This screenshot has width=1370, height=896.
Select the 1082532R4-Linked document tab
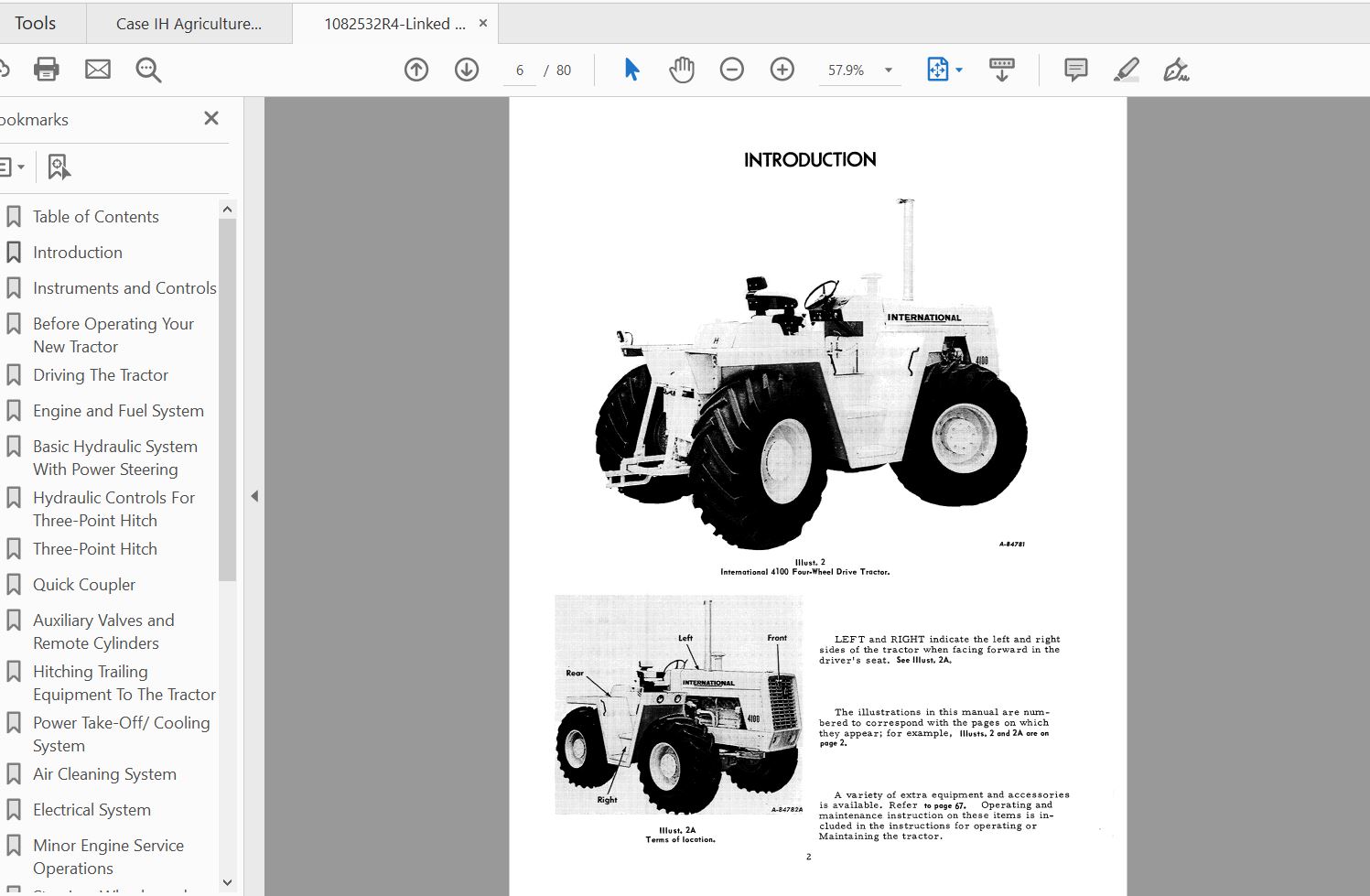pos(394,24)
